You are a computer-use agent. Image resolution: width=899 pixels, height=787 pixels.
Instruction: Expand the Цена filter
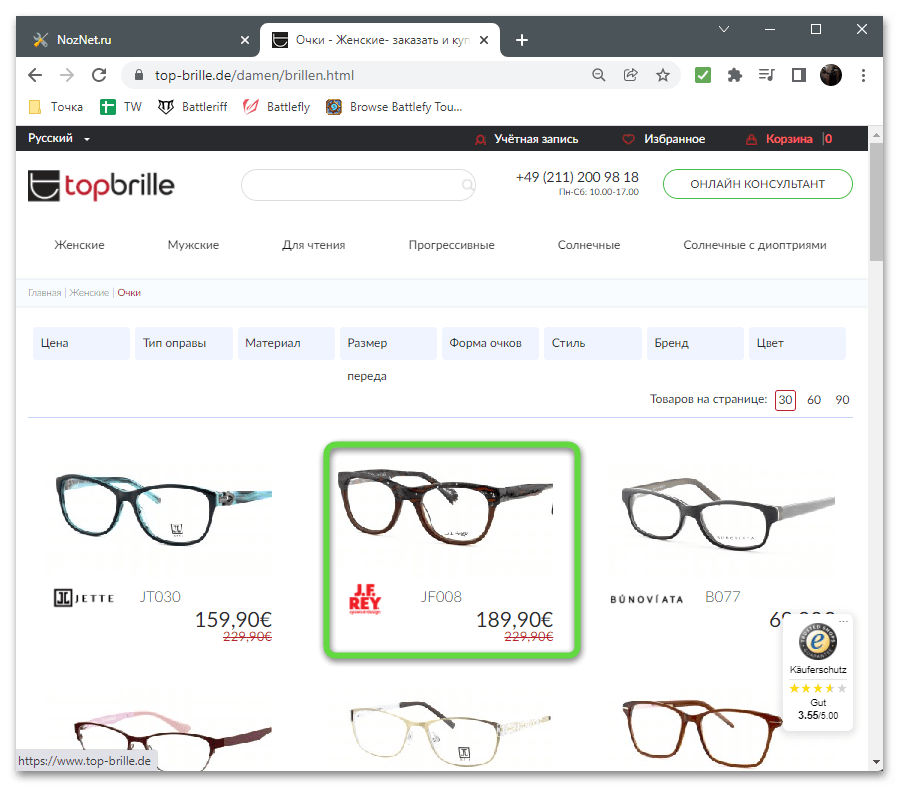[x=81, y=343]
